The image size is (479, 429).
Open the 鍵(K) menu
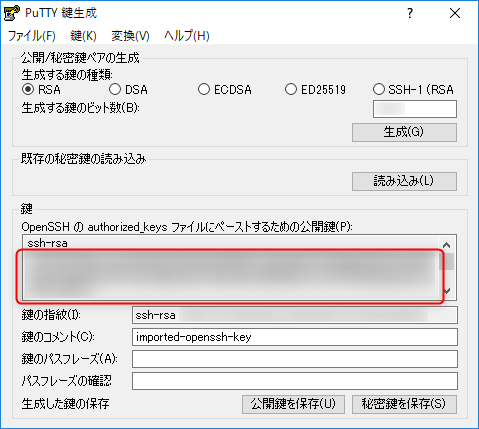click(x=83, y=36)
